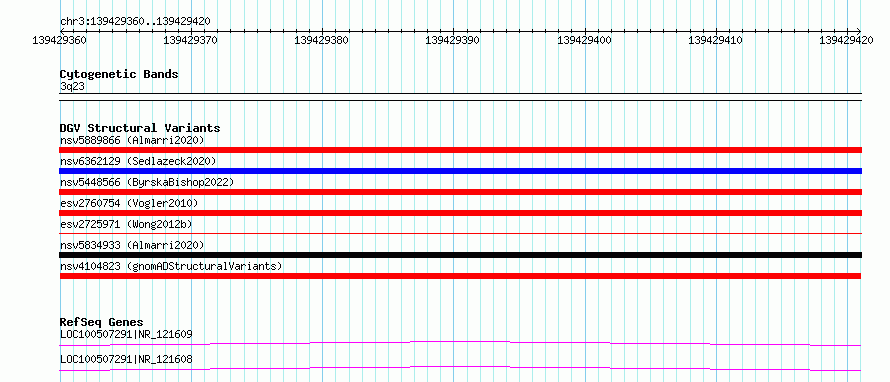Open LOC100507291|NR_121609 gene label

[x=126, y=334]
